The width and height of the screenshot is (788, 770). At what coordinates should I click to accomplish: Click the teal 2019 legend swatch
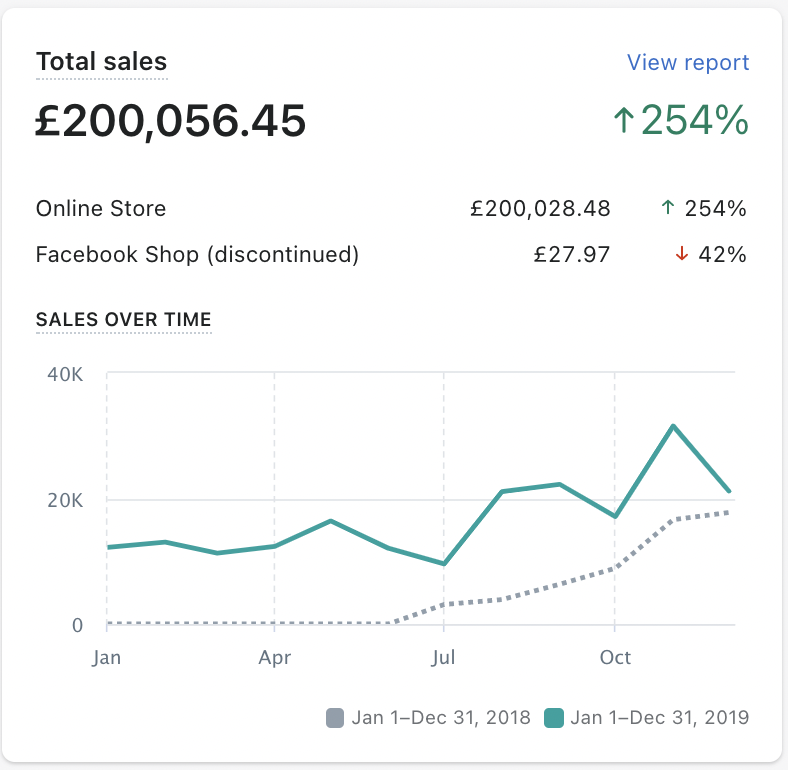coord(553,717)
